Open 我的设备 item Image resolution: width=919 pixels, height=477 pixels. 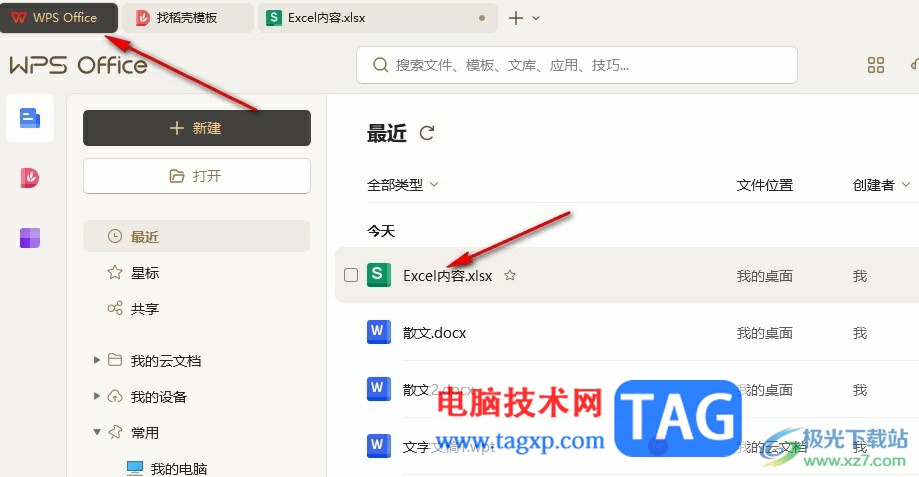tap(159, 397)
